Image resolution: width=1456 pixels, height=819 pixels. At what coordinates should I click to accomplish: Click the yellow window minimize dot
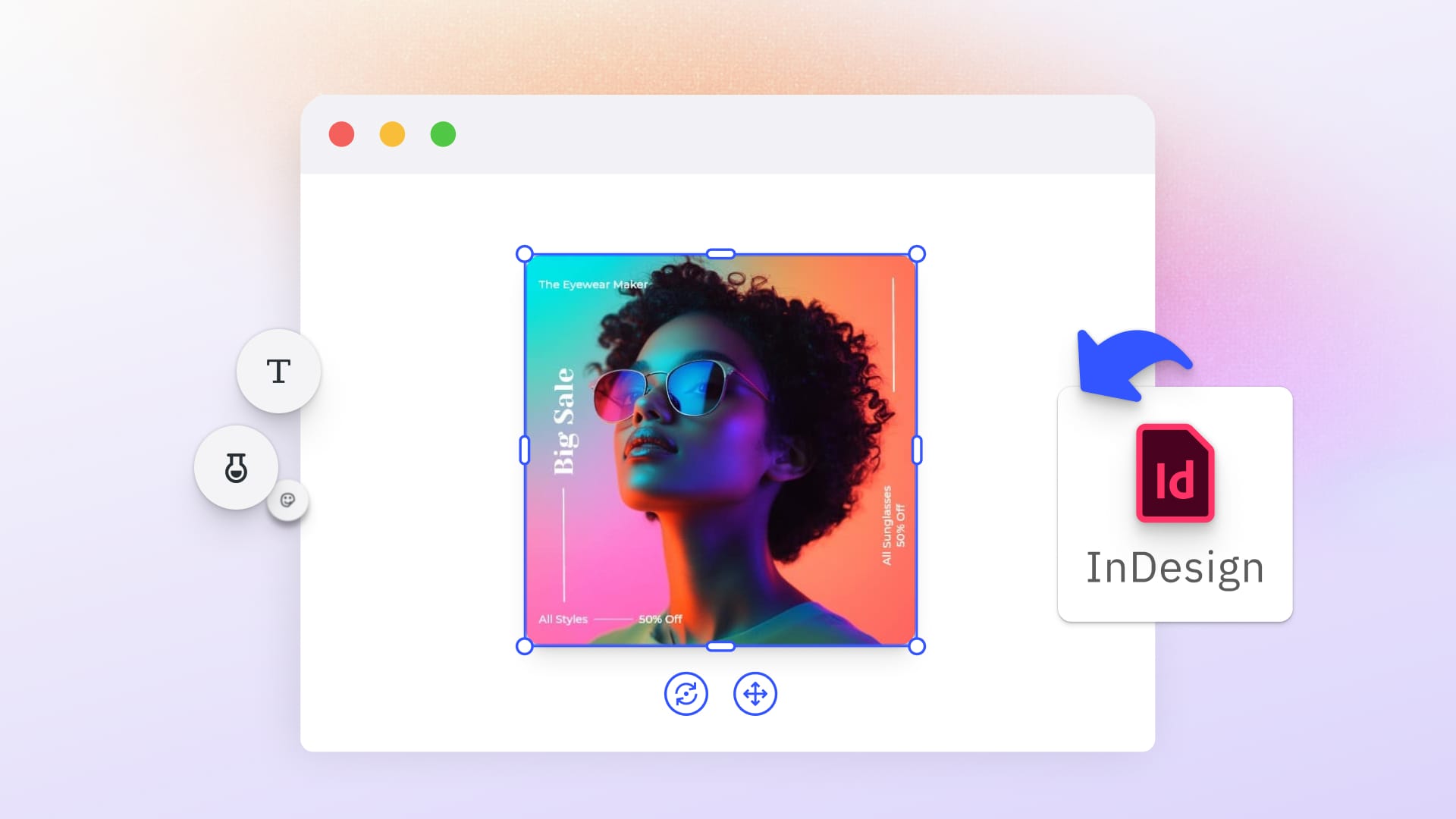[392, 134]
